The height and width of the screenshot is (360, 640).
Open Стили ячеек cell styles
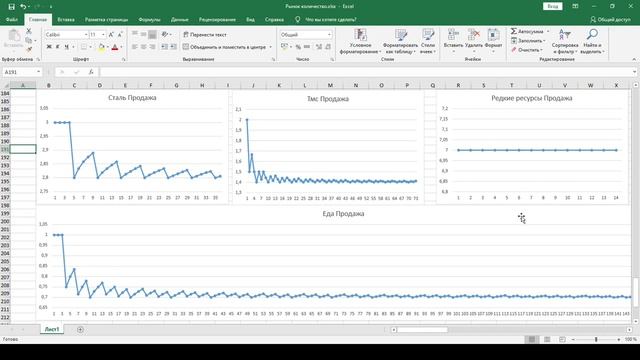pyautogui.click(x=428, y=41)
